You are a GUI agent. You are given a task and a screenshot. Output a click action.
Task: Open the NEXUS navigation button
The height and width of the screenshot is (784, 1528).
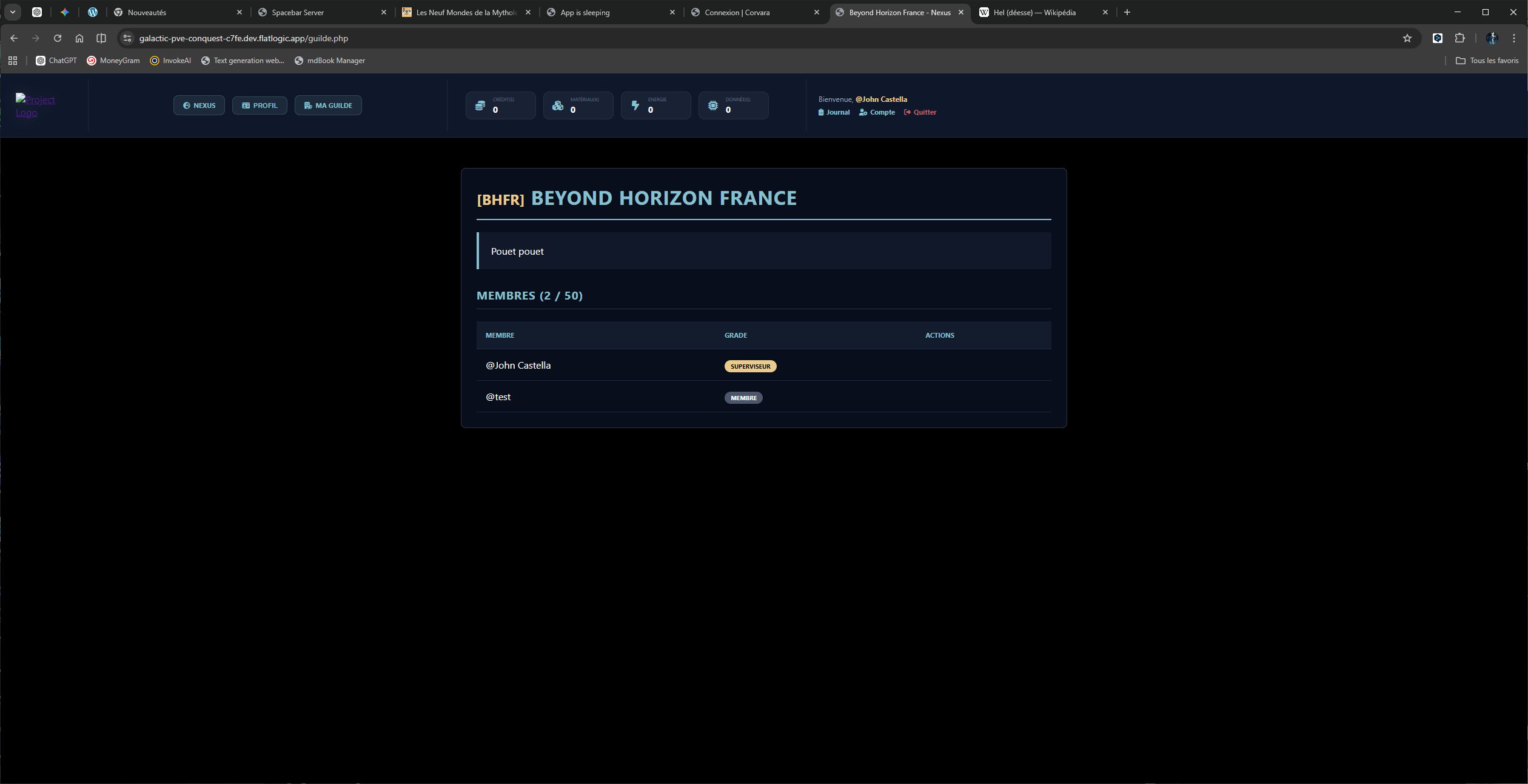pyautogui.click(x=199, y=106)
